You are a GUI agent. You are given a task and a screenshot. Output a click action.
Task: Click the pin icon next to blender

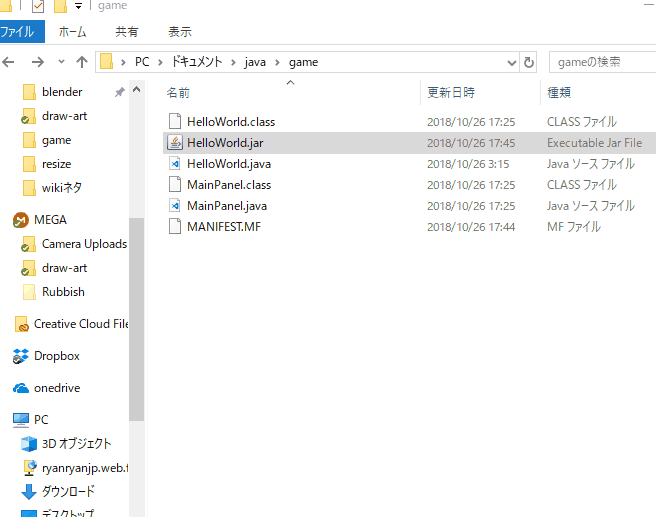point(120,92)
